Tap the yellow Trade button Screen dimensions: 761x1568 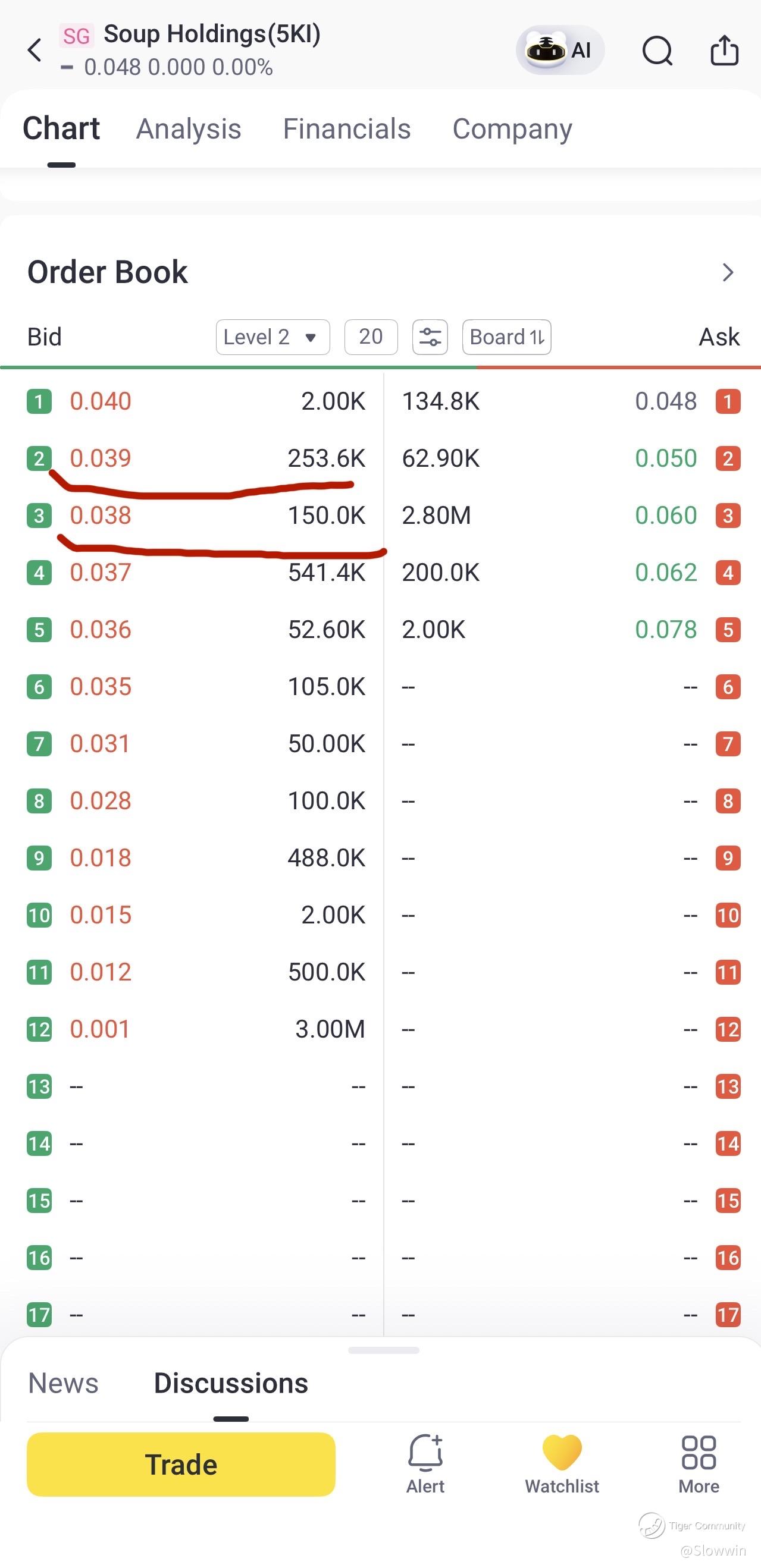pyautogui.click(x=181, y=1464)
